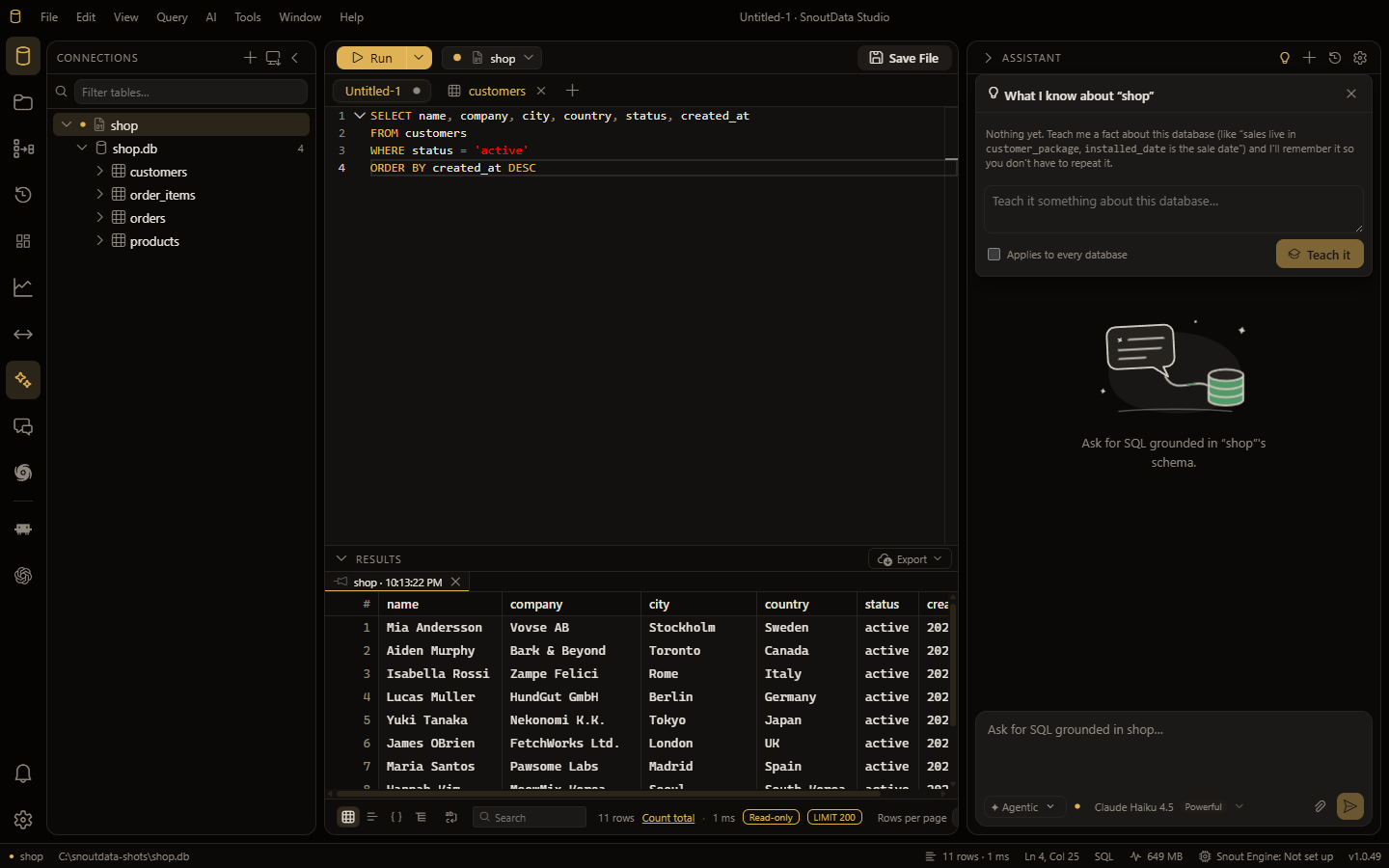Viewport: 1389px width, 868px height.
Task: Expand the customers table node
Action: point(99,171)
